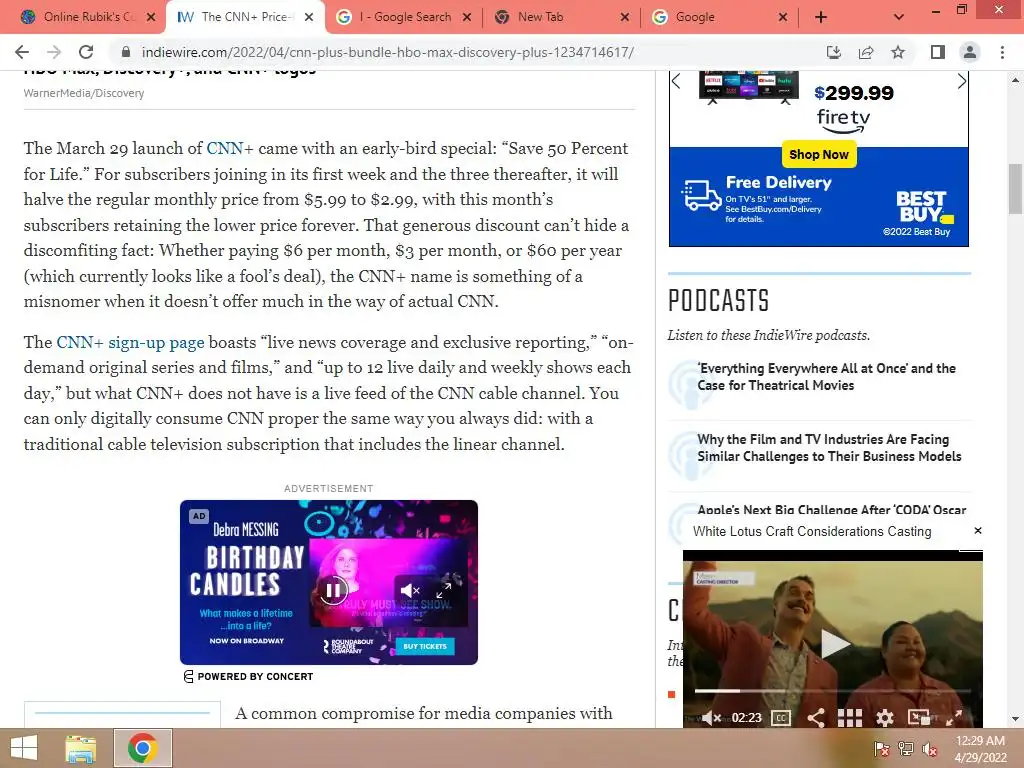Click the Shop Now ad button
Screen dimensions: 1024x768
pyautogui.click(x=819, y=155)
